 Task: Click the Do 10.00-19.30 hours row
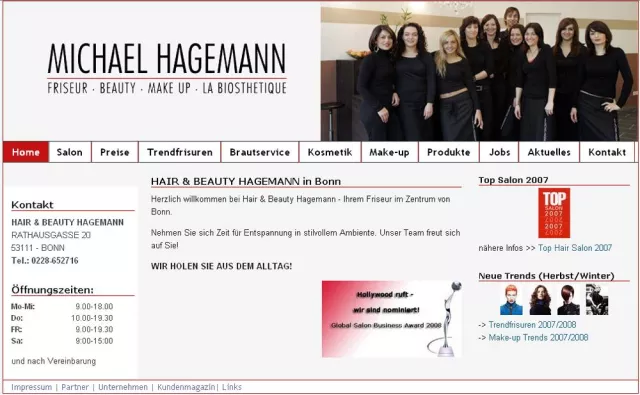click(x=62, y=318)
